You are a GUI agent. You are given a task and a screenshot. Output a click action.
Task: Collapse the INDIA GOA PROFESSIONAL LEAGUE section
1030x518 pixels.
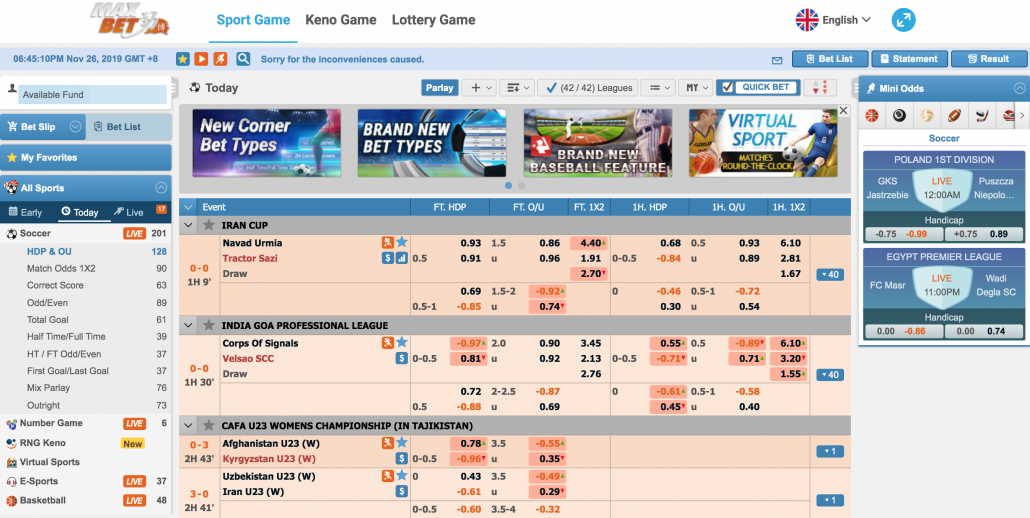[189, 325]
